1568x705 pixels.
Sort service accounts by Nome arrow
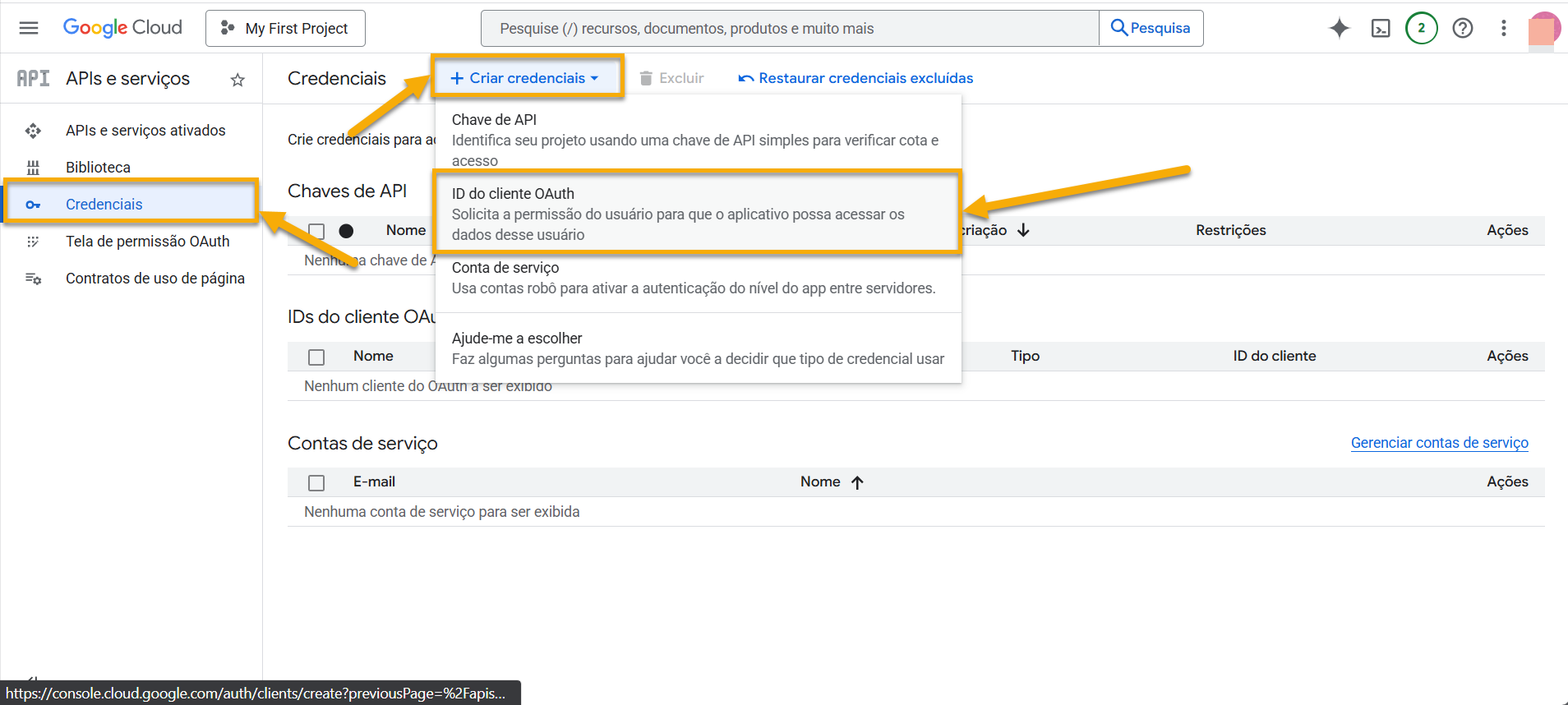[857, 482]
